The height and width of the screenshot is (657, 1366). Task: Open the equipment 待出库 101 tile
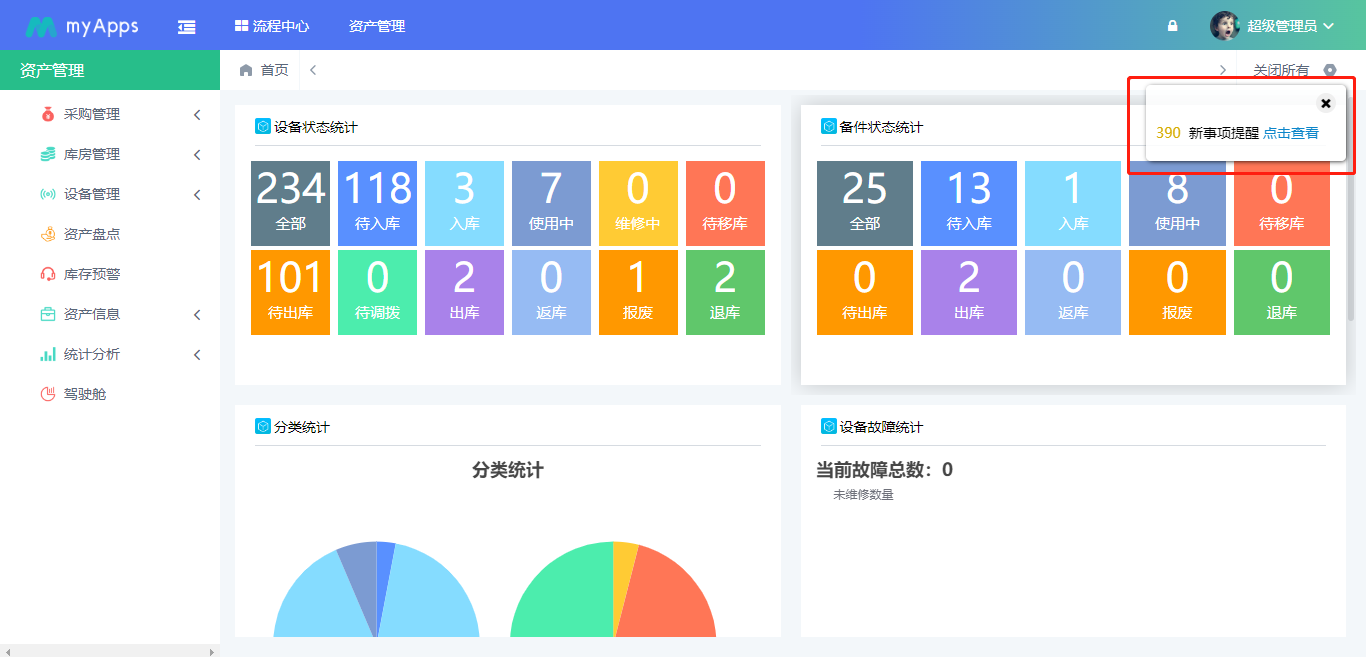point(290,292)
